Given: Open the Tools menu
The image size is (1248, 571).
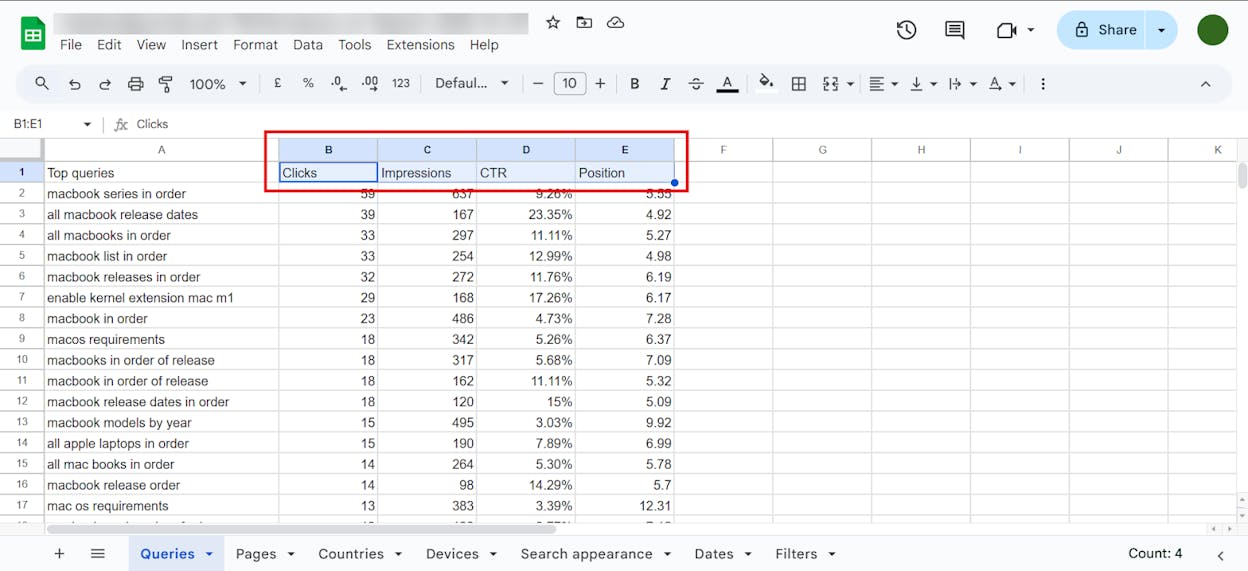Looking at the screenshot, I should point(354,45).
